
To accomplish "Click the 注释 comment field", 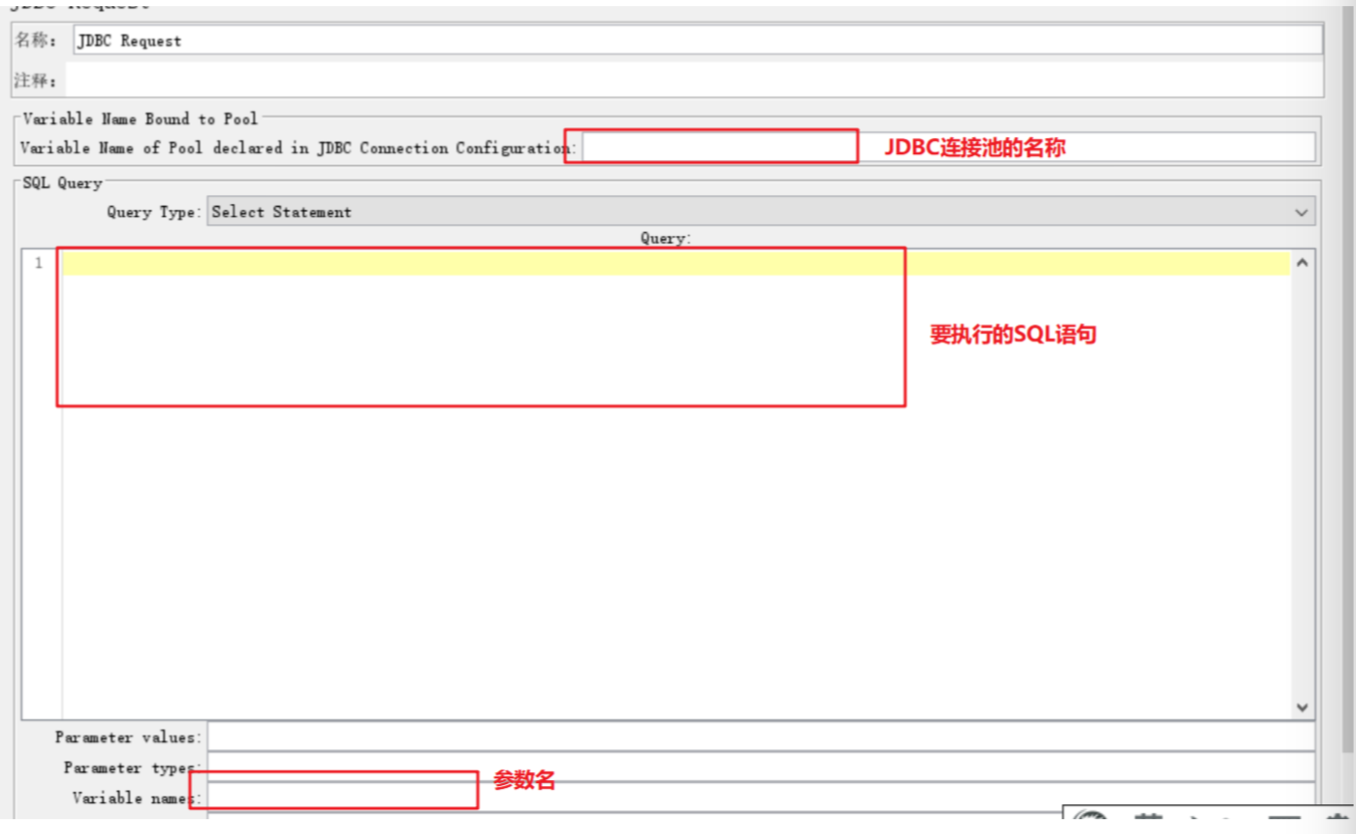I will 694,80.
